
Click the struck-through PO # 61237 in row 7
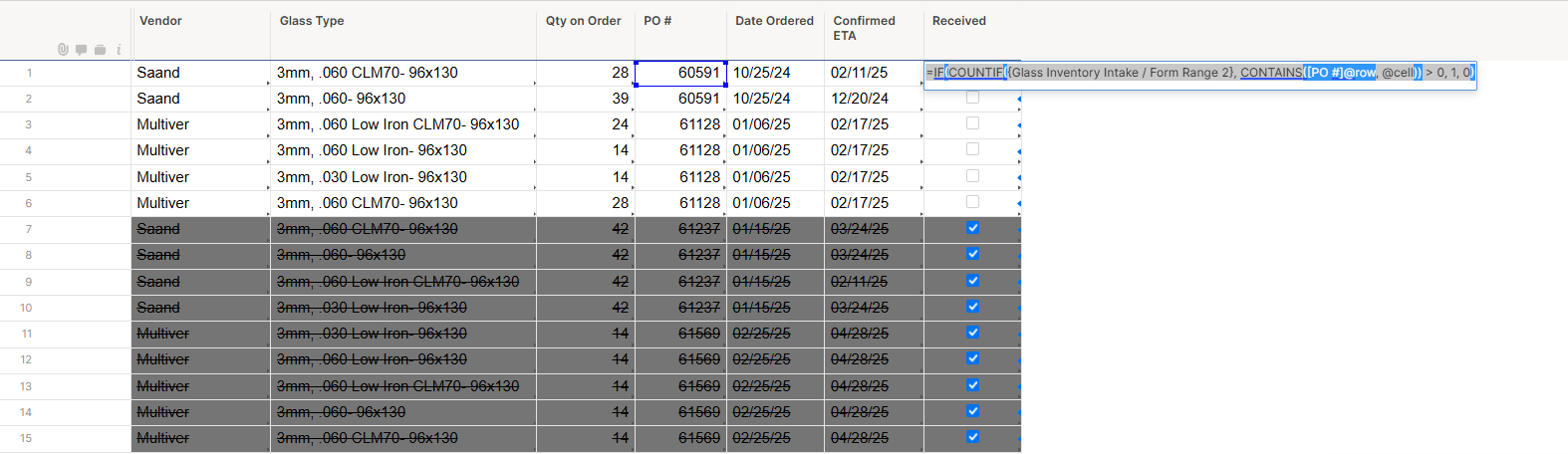681,229
